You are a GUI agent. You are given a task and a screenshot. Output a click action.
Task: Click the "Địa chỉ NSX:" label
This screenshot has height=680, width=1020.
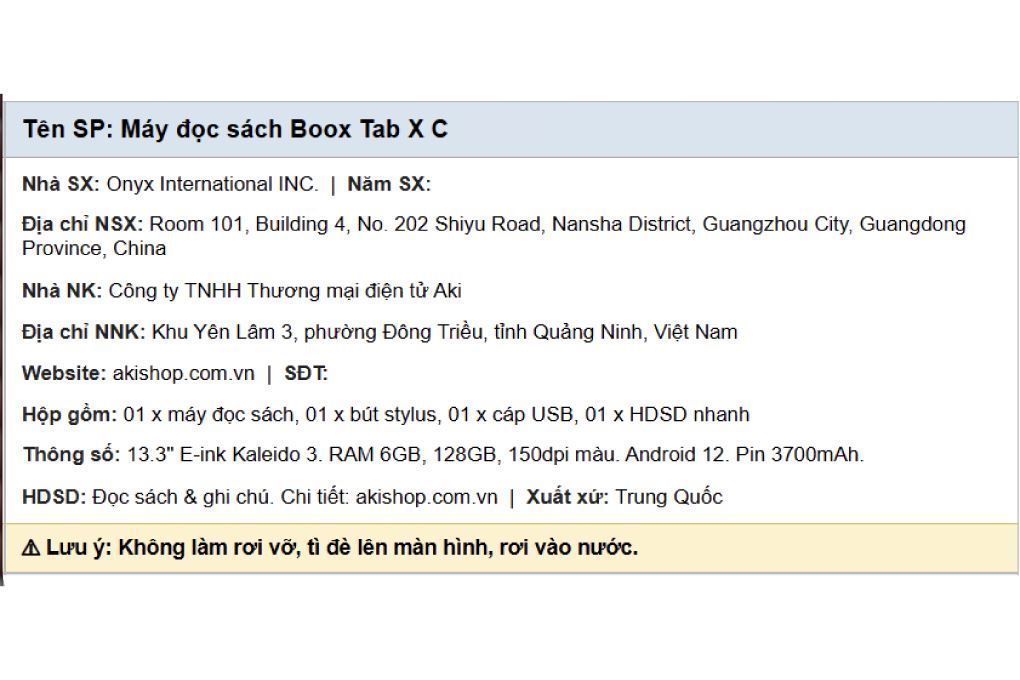(82, 224)
